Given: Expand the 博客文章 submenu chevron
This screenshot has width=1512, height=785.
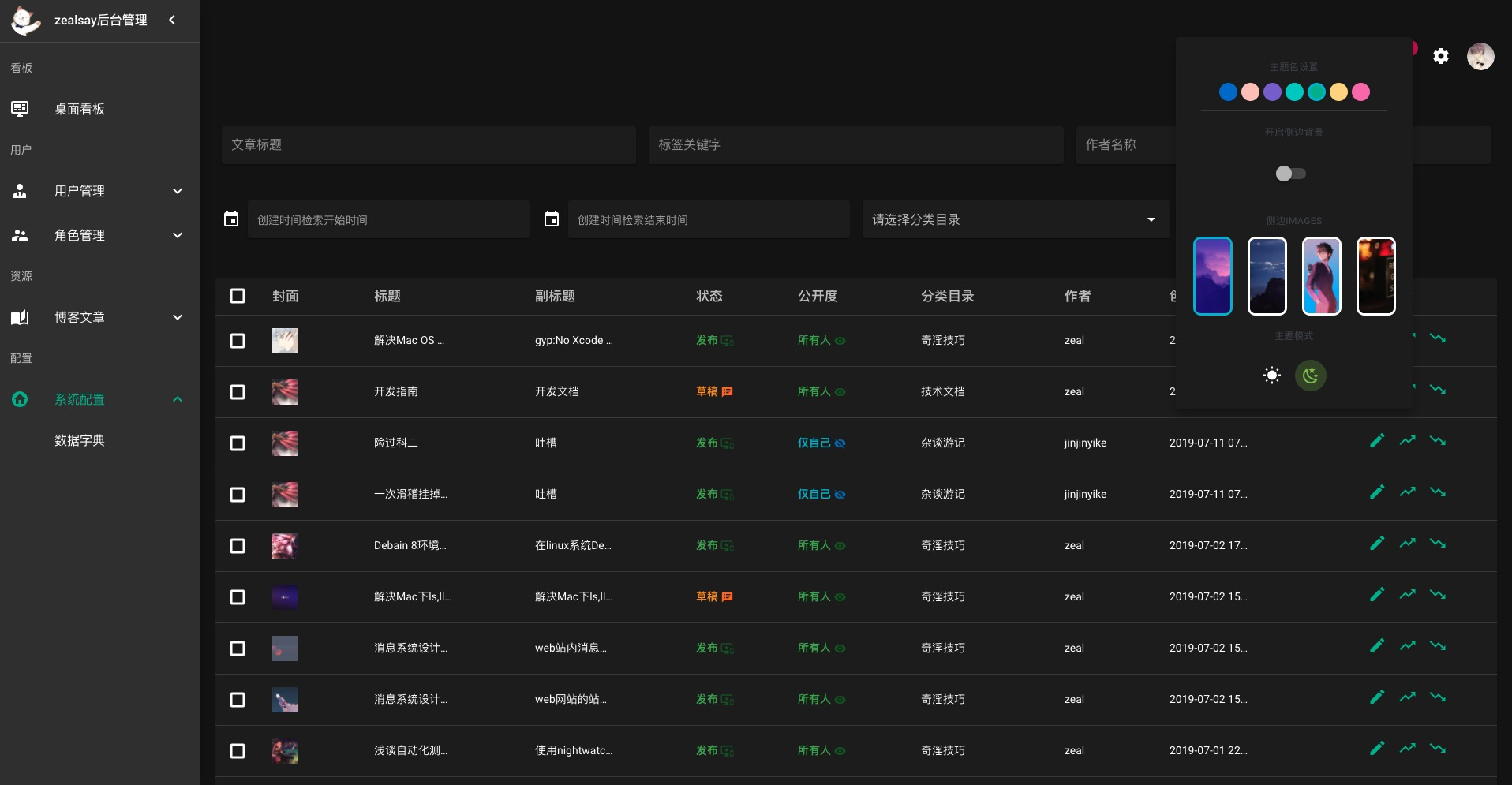Looking at the screenshot, I should coord(178,317).
